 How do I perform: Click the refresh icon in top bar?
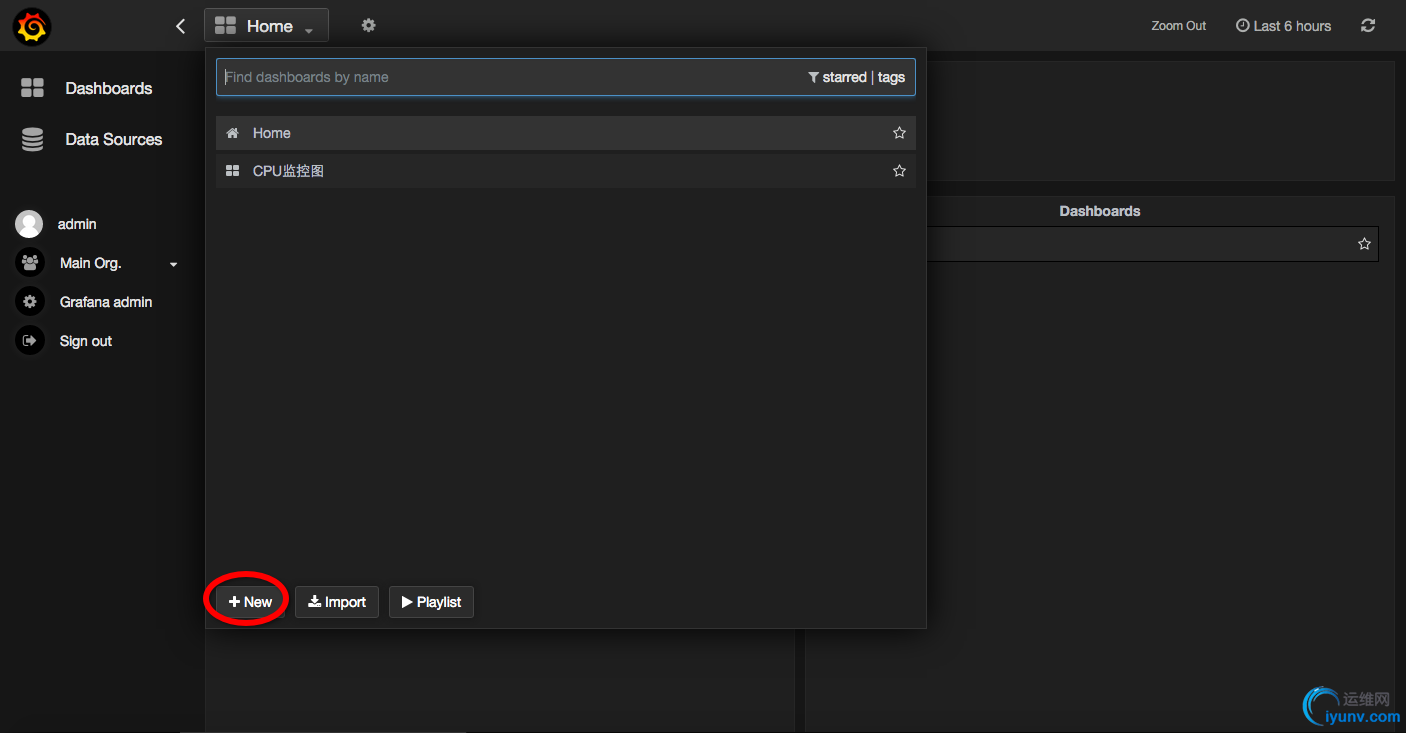tap(1368, 26)
